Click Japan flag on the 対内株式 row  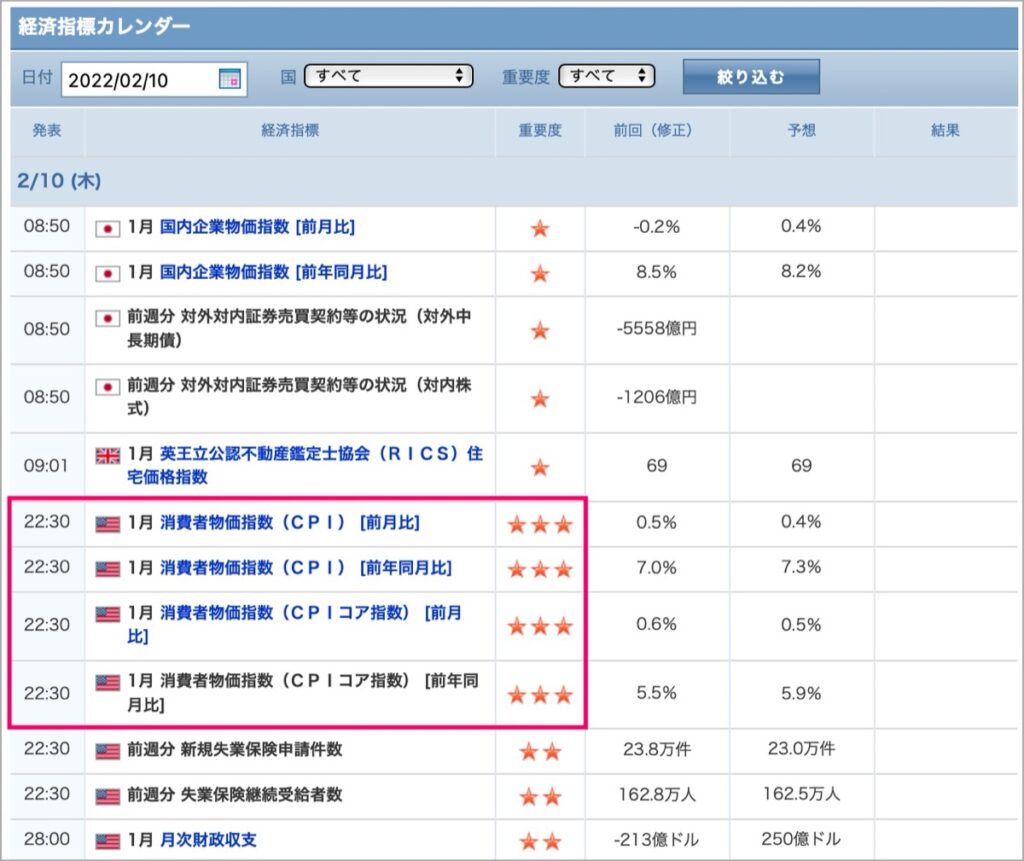(108, 387)
